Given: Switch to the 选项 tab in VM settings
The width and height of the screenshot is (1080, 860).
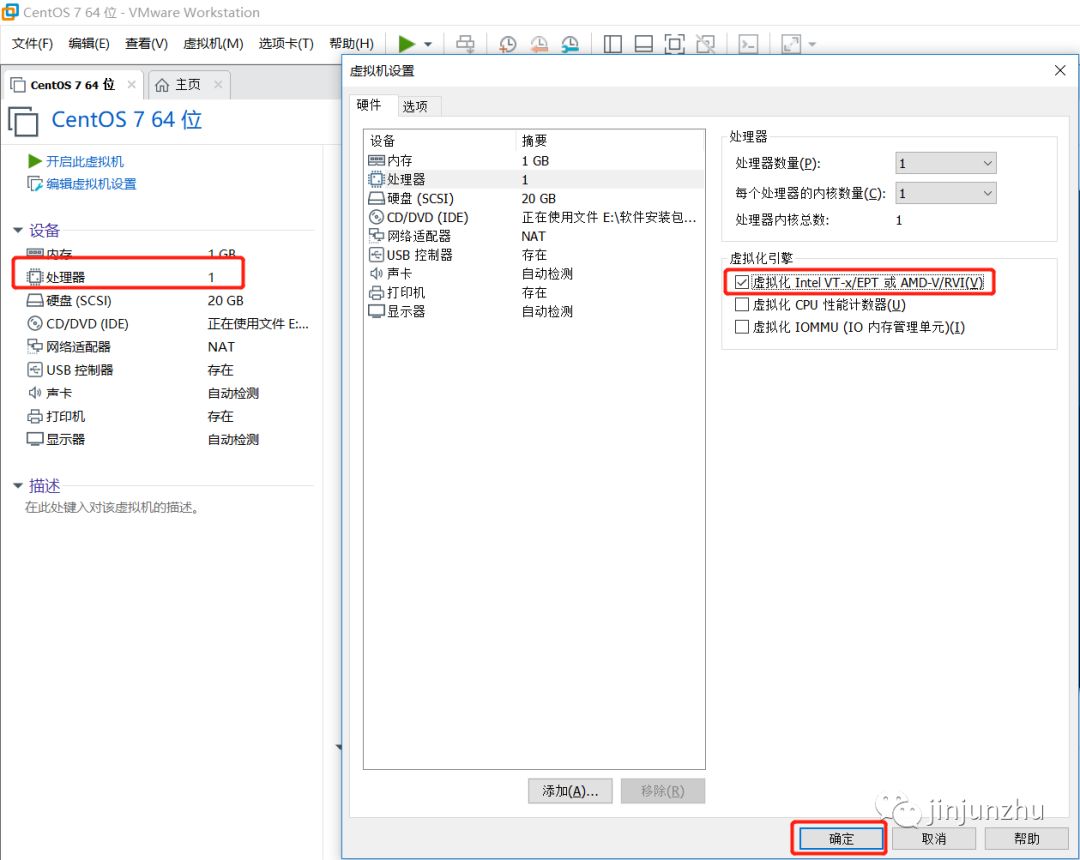Looking at the screenshot, I should point(417,105).
